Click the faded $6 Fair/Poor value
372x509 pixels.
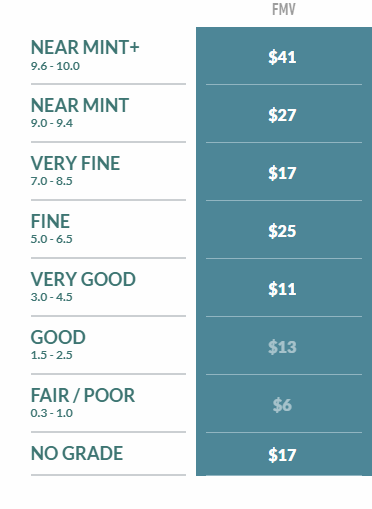(282, 405)
